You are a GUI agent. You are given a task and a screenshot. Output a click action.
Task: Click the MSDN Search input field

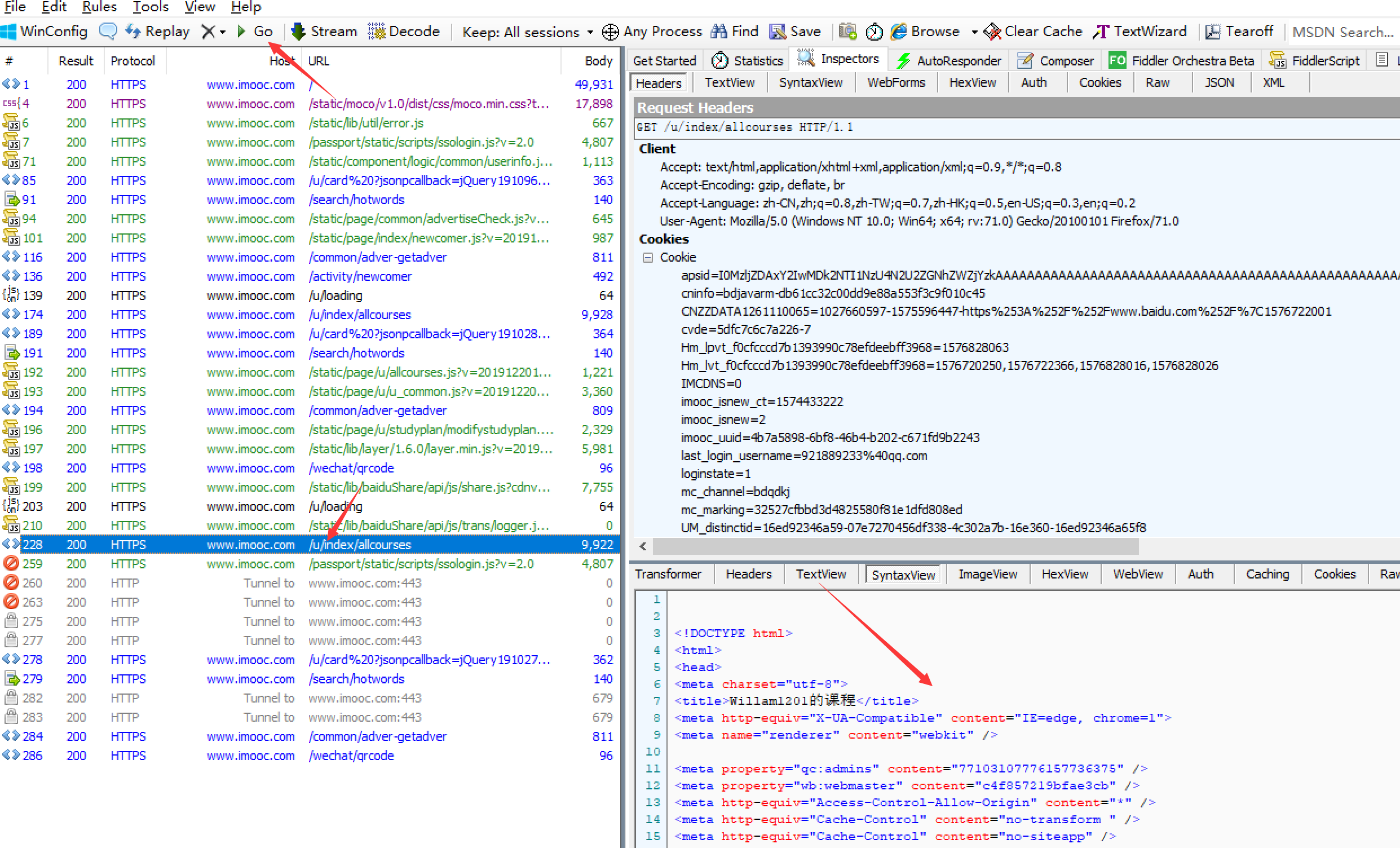tap(1341, 32)
